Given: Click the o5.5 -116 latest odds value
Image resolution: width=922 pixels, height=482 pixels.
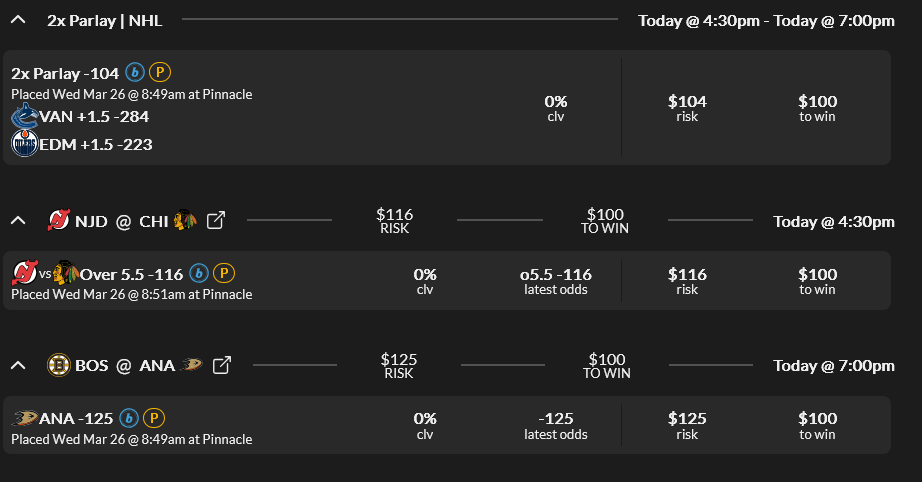Looking at the screenshot, I should pyautogui.click(x=556, y=274).
